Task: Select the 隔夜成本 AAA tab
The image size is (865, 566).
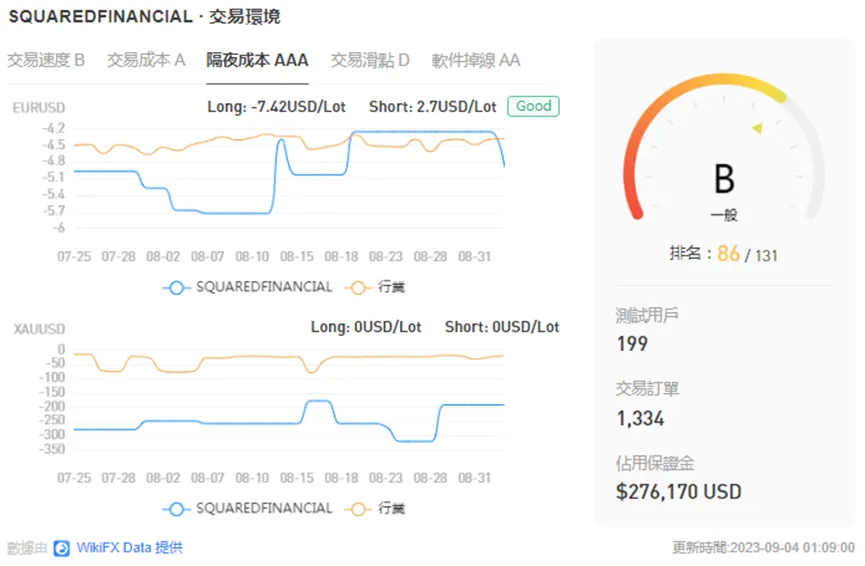Action: point(257,60)
